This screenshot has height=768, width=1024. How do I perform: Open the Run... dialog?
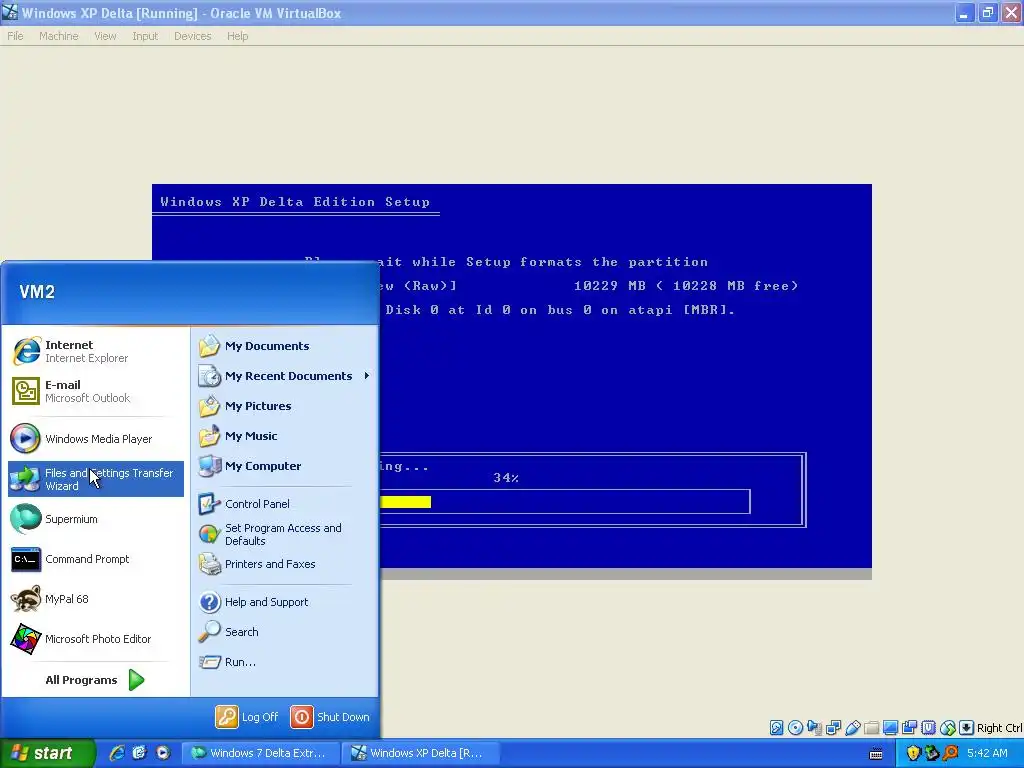[x=284, y=662]
